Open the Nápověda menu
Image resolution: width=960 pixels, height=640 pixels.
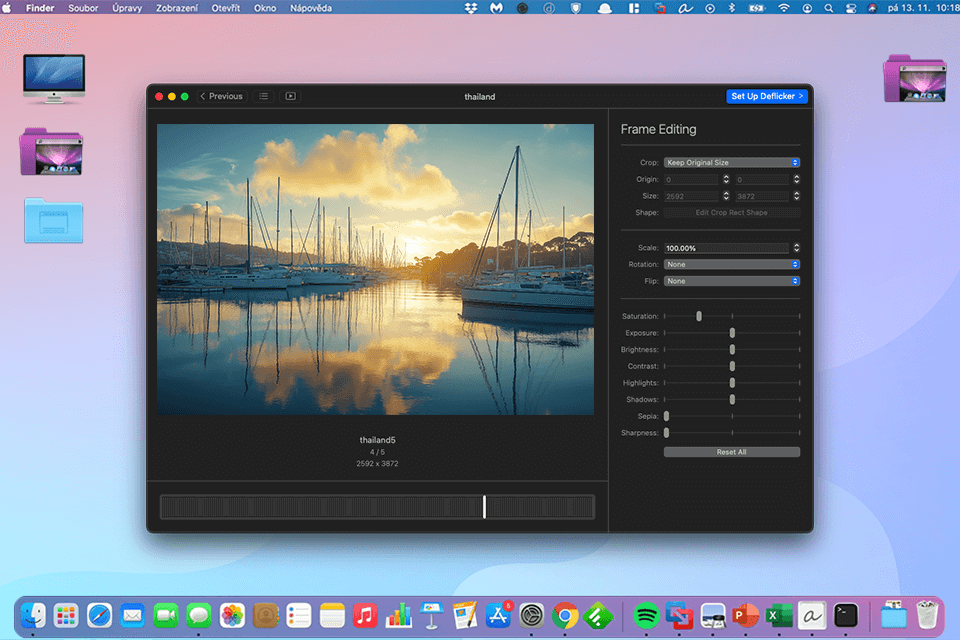pyautogui.click(x=311, y=8)
